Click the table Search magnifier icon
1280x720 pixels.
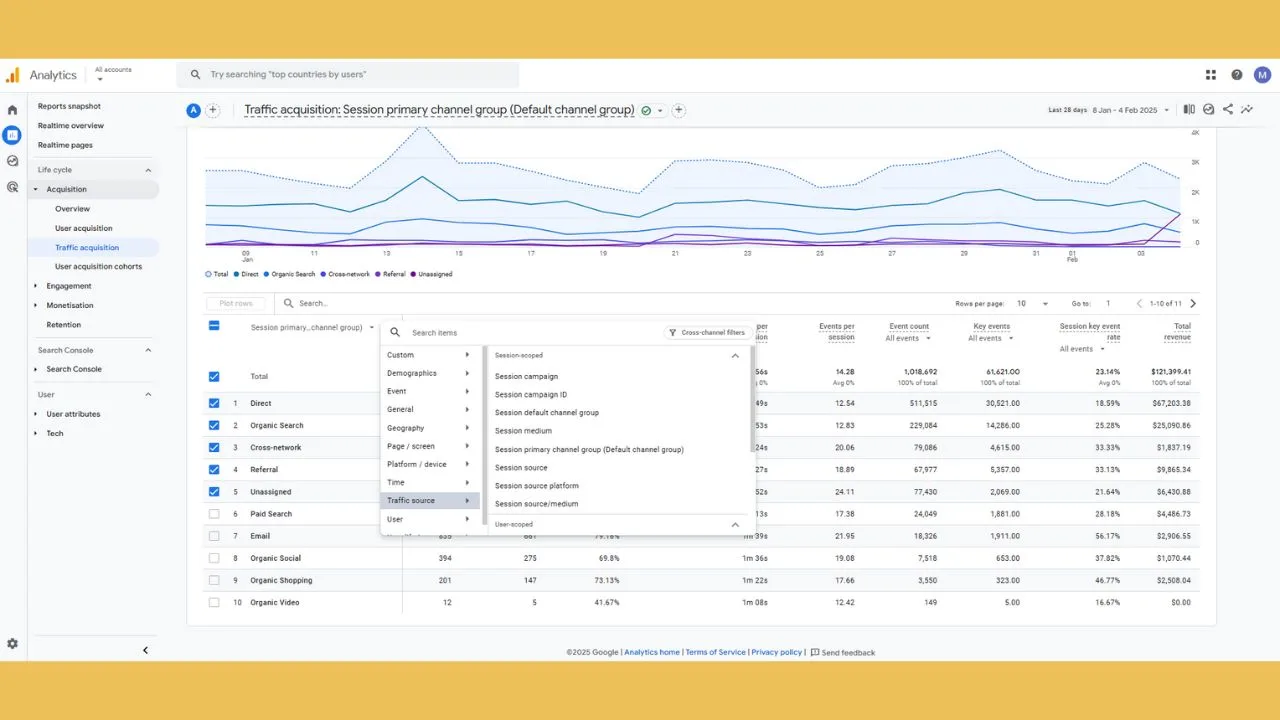point(288,303)
